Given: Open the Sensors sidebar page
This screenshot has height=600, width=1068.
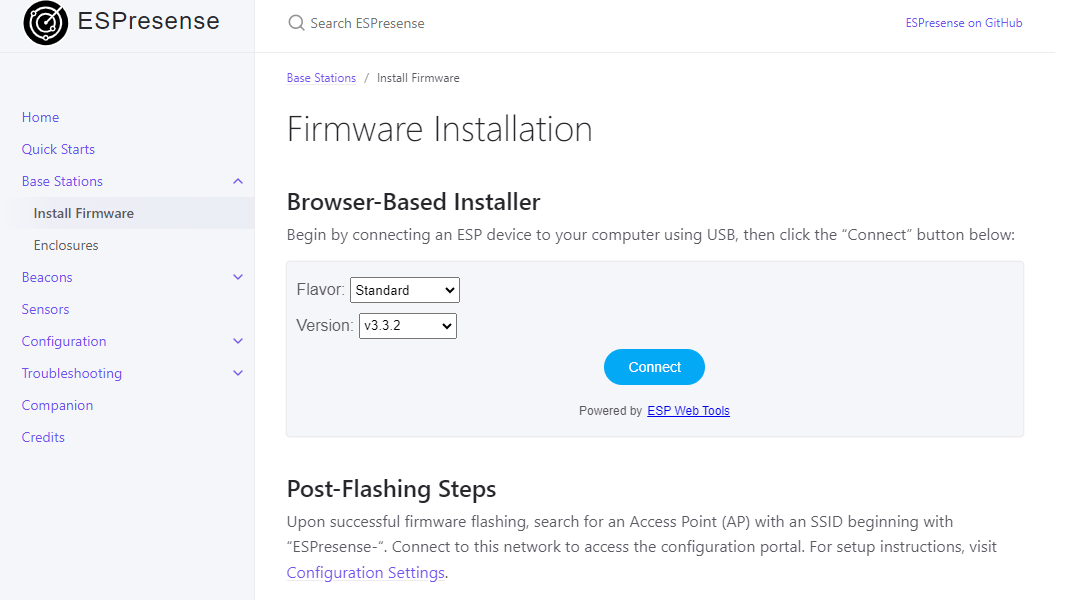Looking at the screenshot, I should [45, 309].
